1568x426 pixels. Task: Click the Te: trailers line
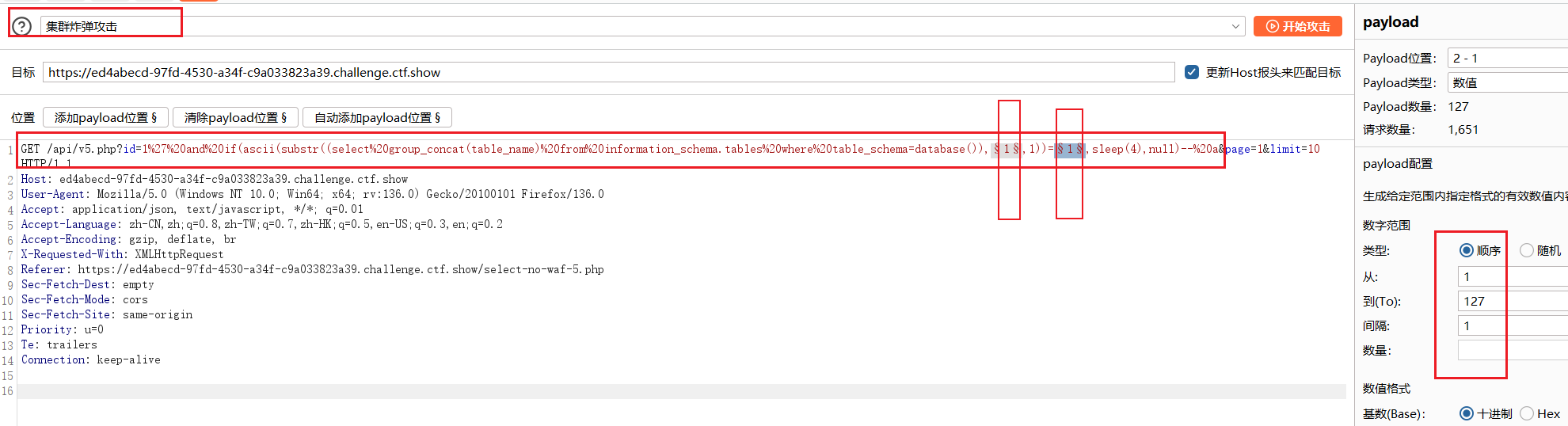coord(59,344)
